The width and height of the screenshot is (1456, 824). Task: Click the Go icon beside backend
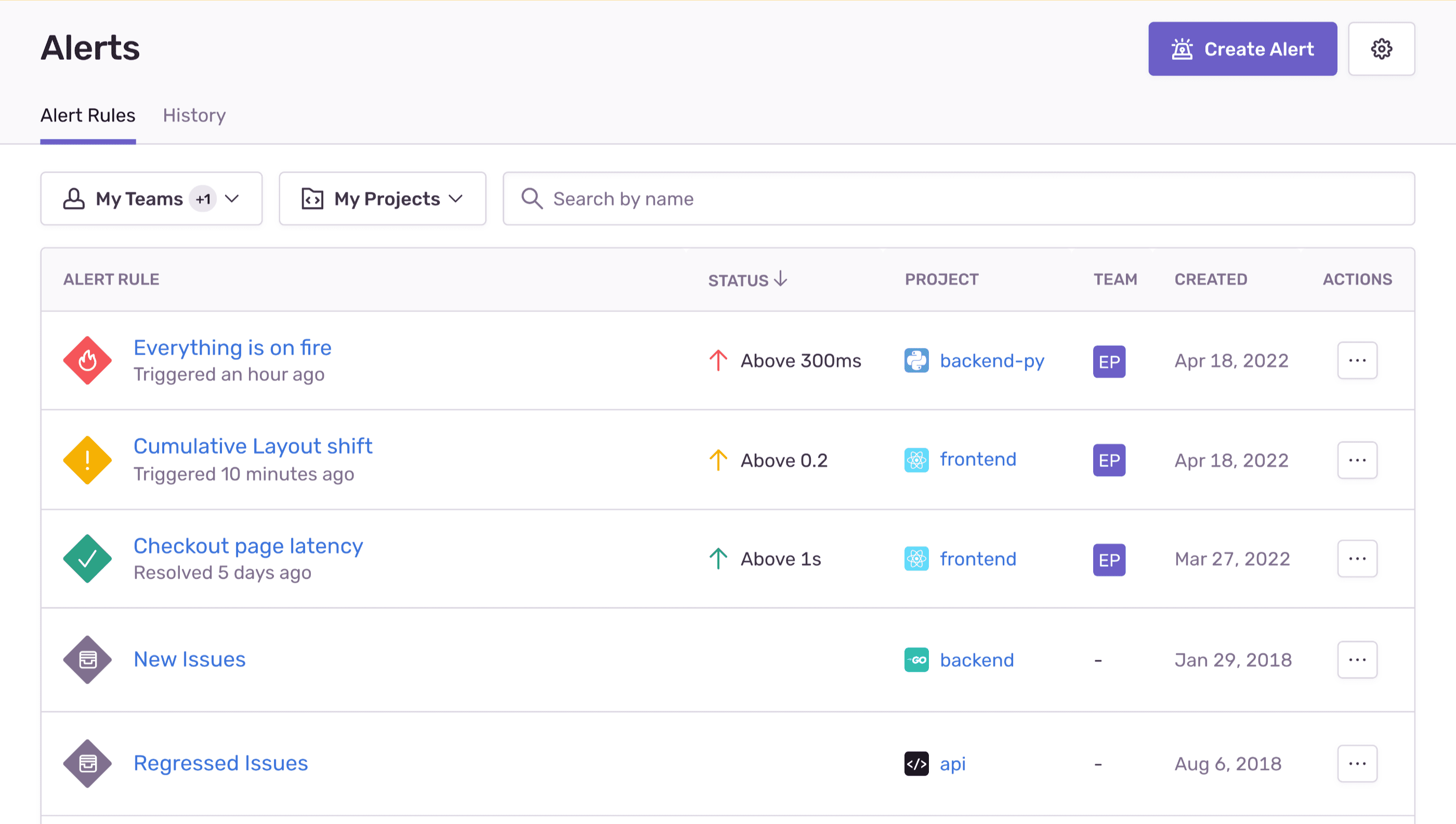pos(916,660)
